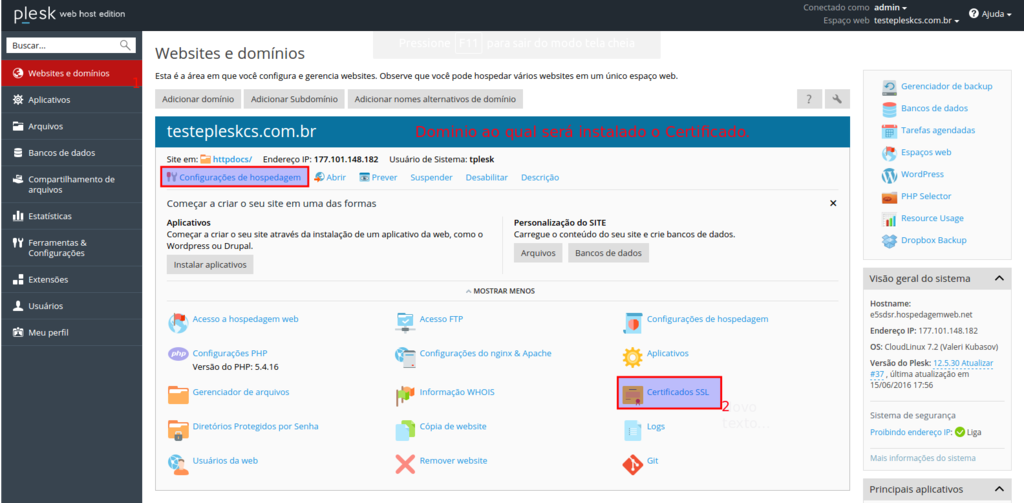Open Gerenciador de backup link

click(x=947, y=86)
